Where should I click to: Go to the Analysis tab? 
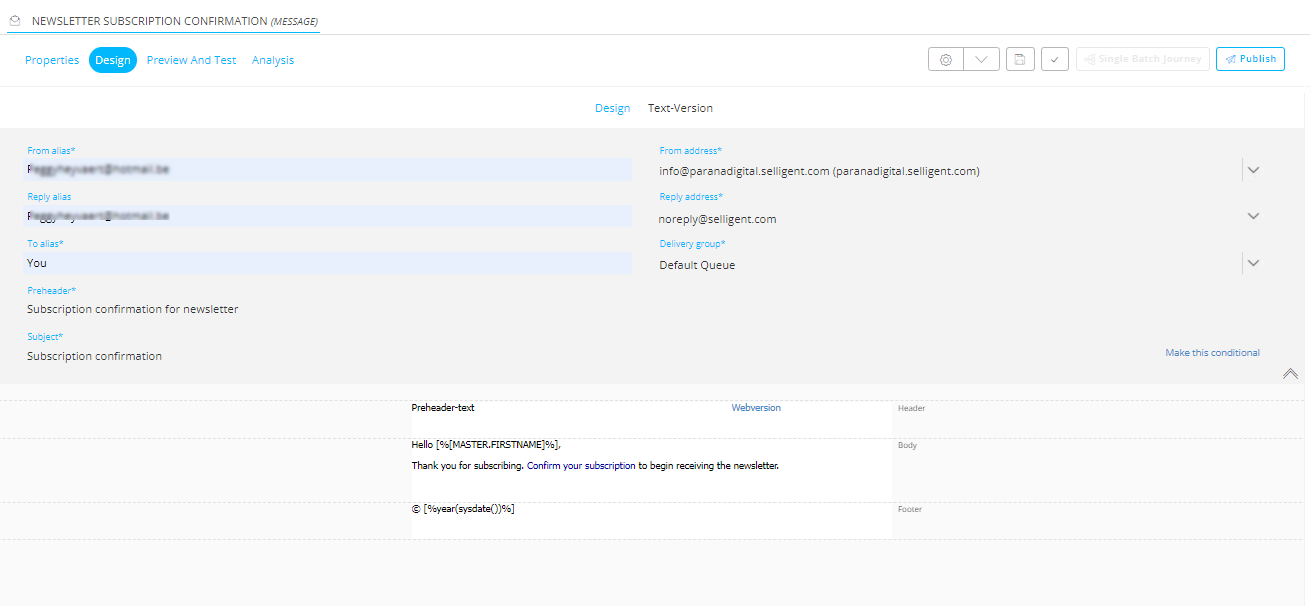coord(273,60)
